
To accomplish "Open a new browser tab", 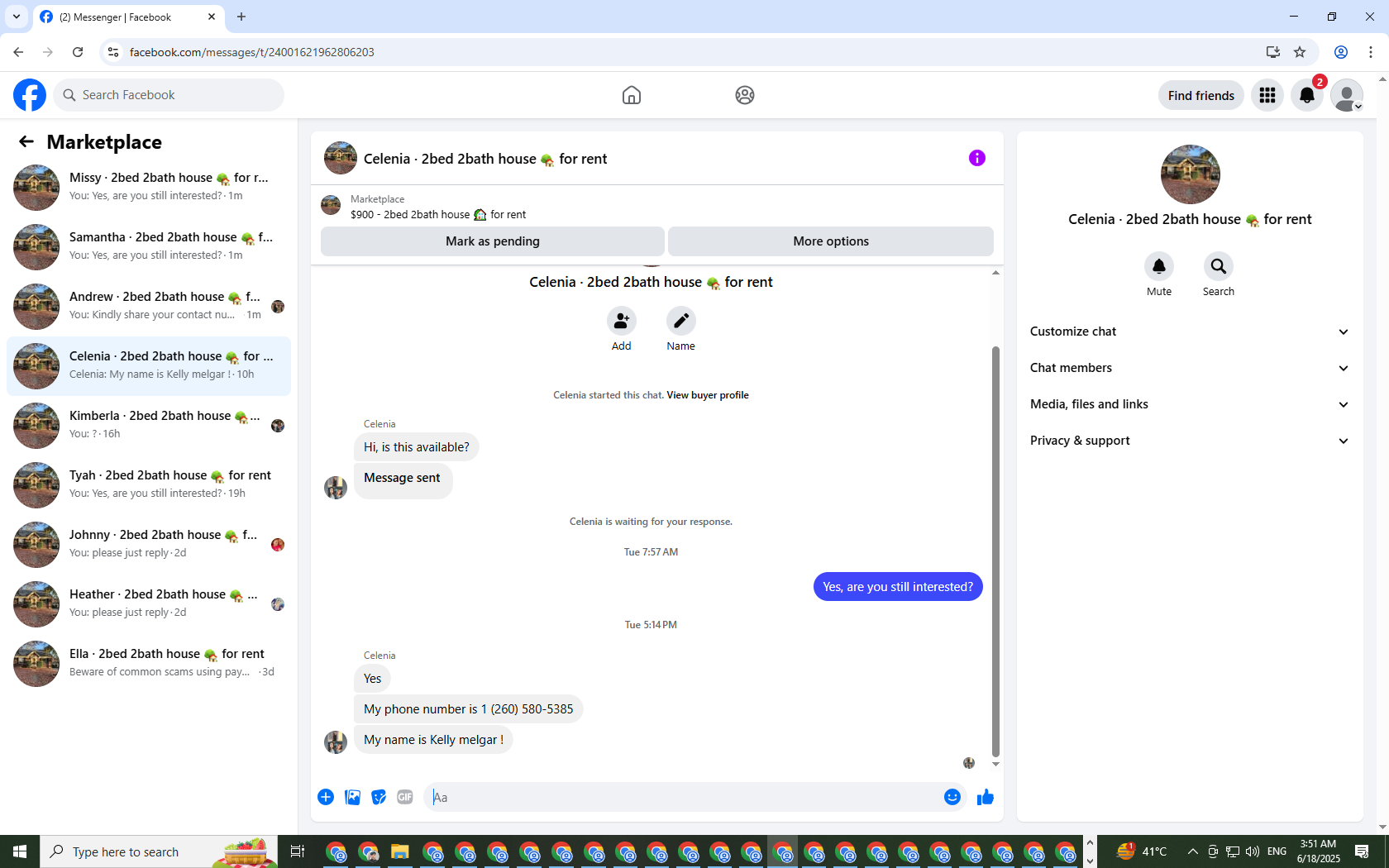I will click(x=241, y=17).
